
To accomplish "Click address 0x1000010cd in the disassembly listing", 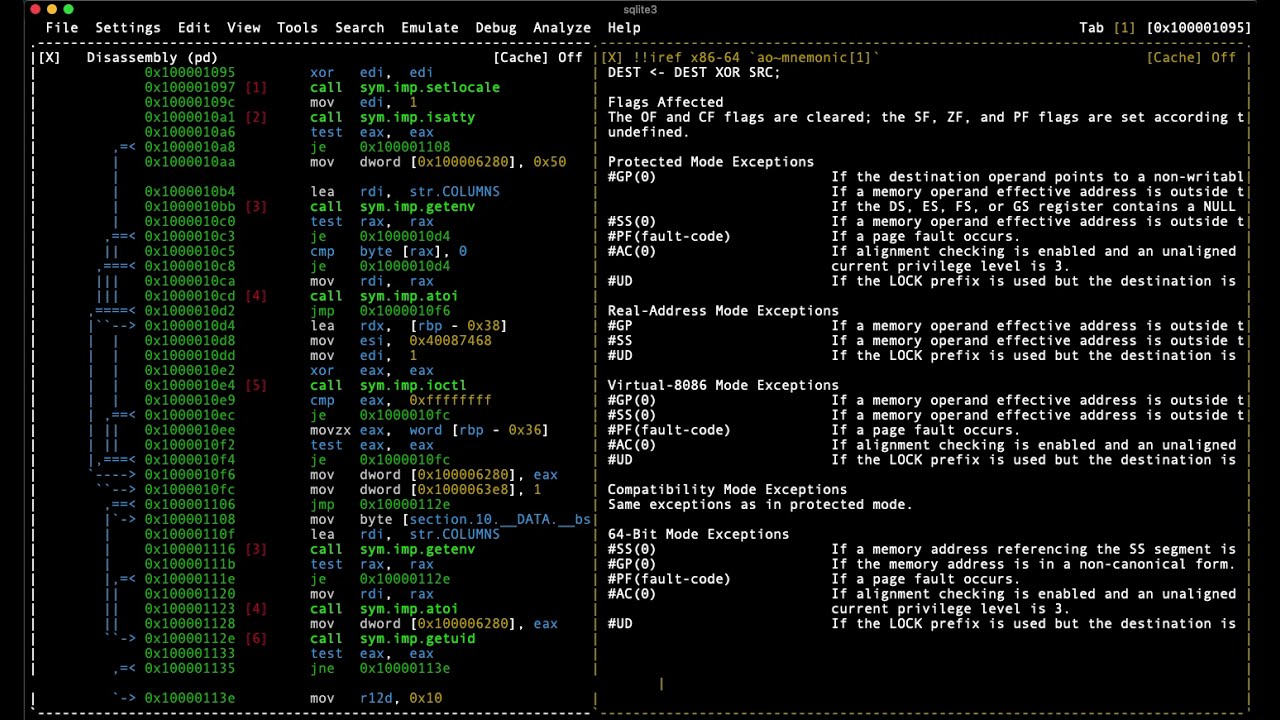I will tap(190, 296).
